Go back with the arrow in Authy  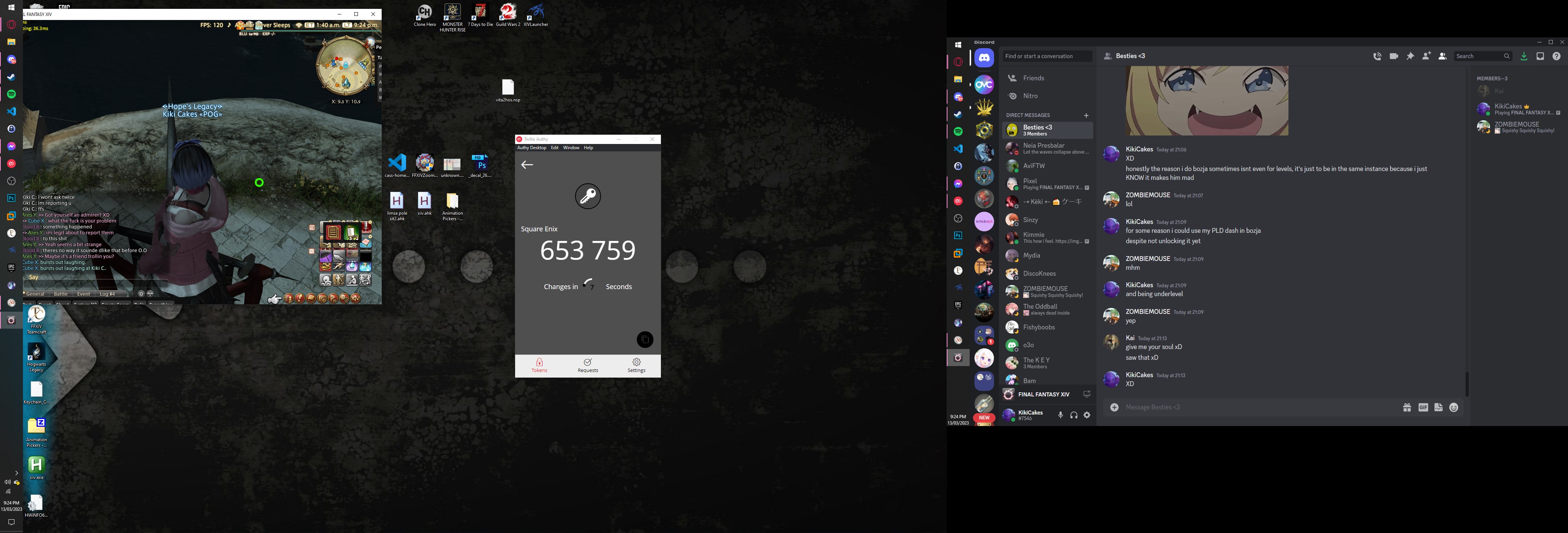(527, 164)
